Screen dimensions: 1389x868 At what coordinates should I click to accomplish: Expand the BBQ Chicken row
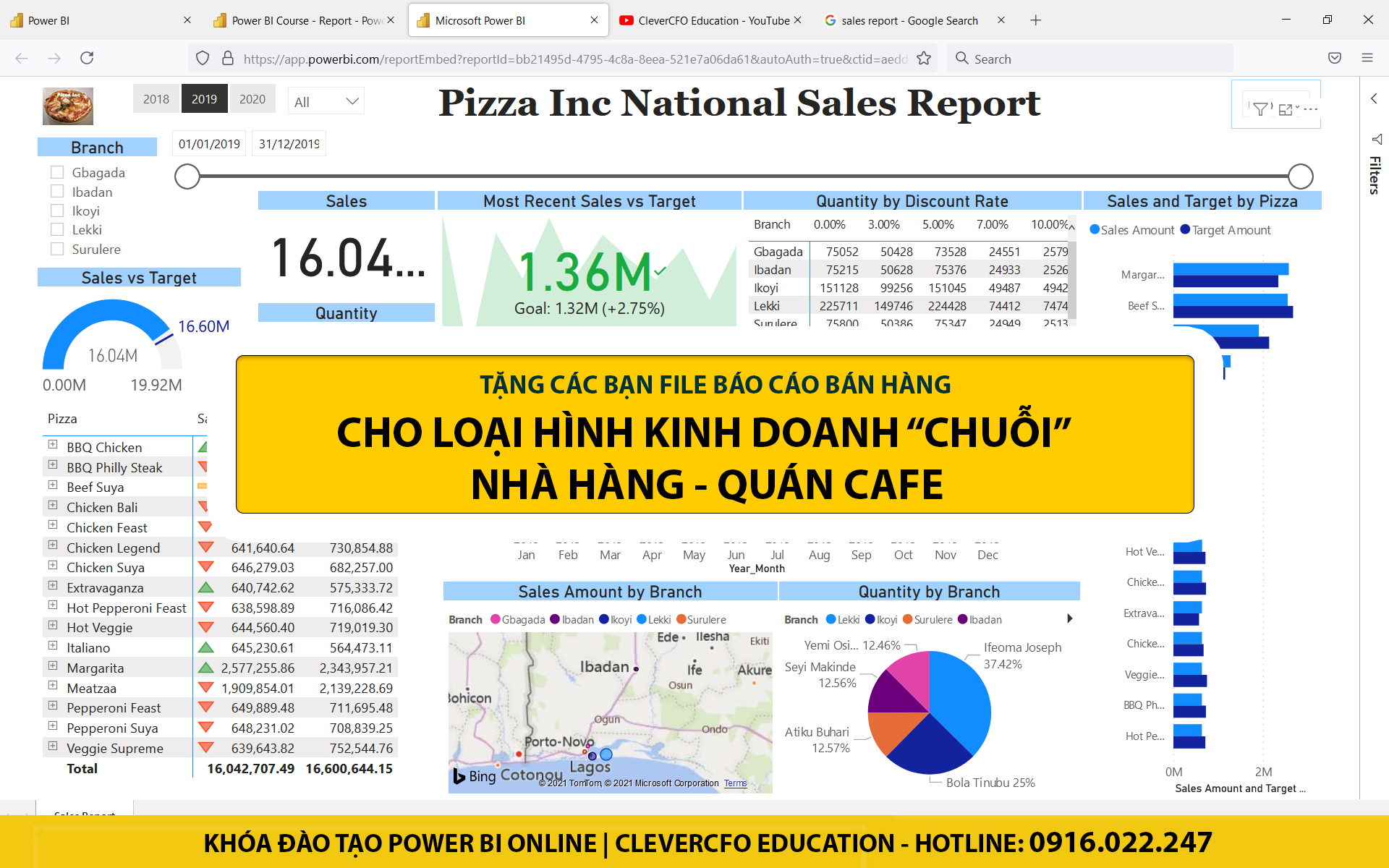click(x=53, y=445)
